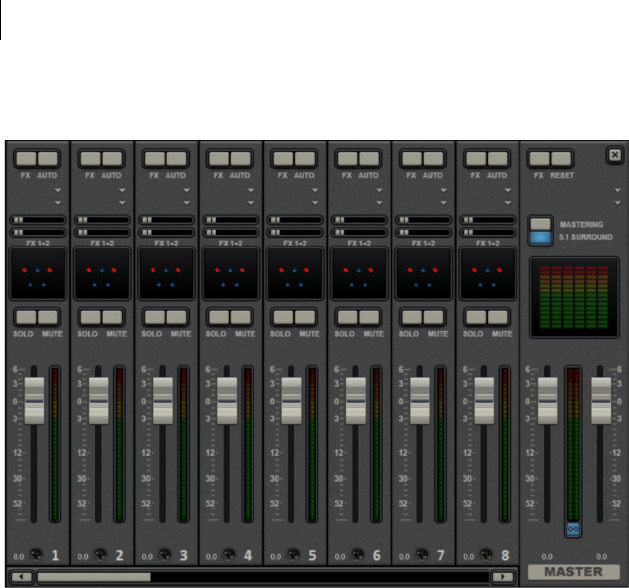Open track 2 surround panner display
The height and width of the screenshot is (588, 629).
[102, 274]
